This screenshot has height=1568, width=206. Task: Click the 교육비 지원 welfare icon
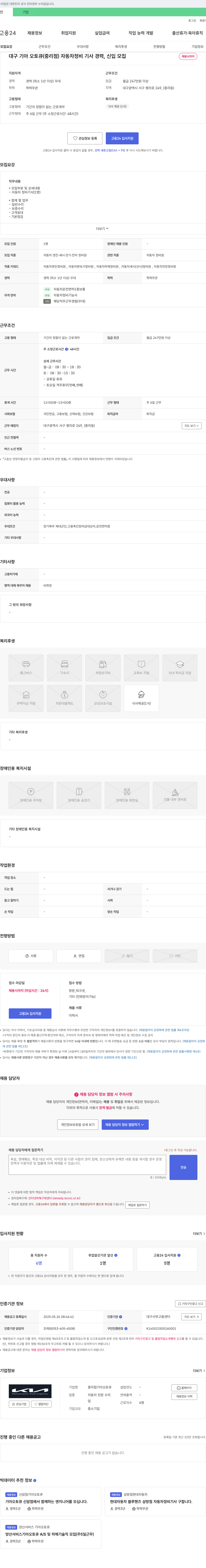(x=141, y=668)
